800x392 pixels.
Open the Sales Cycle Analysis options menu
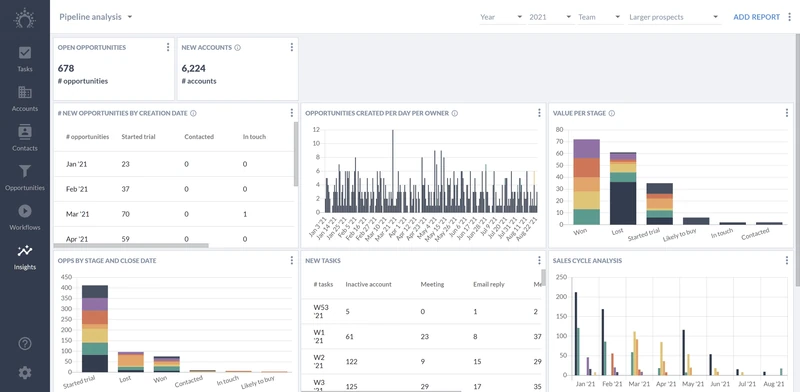(787, 260)
